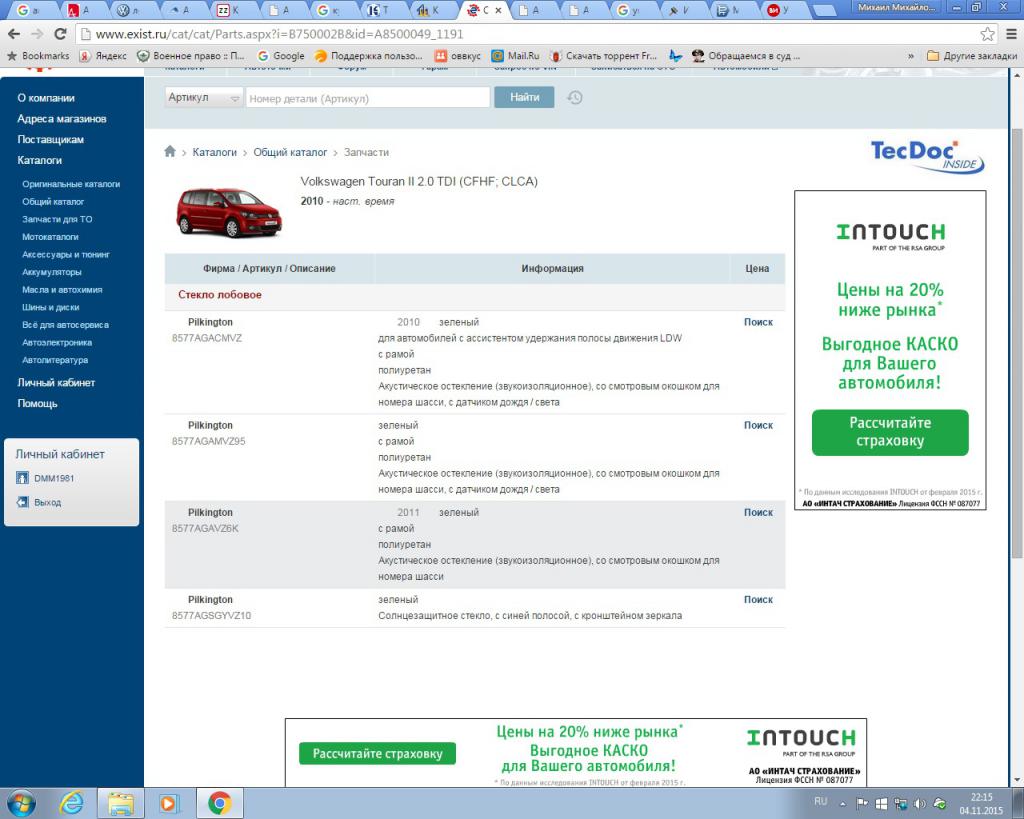The height and width of the screenshot is (819, 1024).
Task: Open the media player taskbar icon
Action: pos(168,803)
